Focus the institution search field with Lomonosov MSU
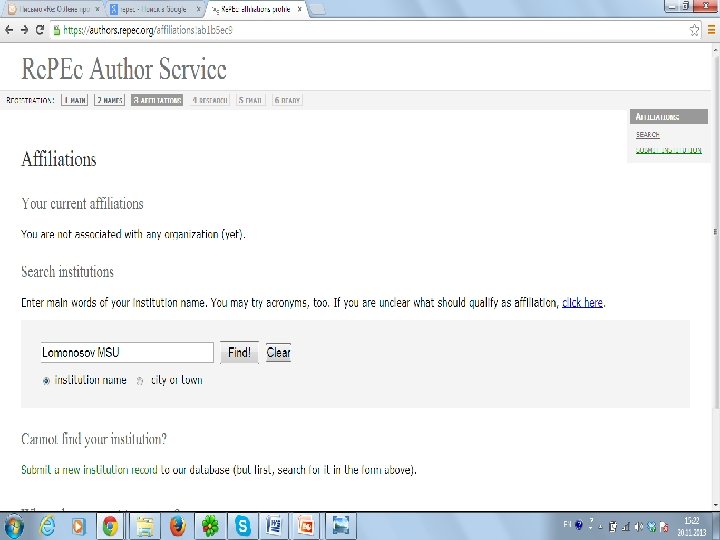The height and width of the screenshot is (540, 720). [x=127, y=353]
